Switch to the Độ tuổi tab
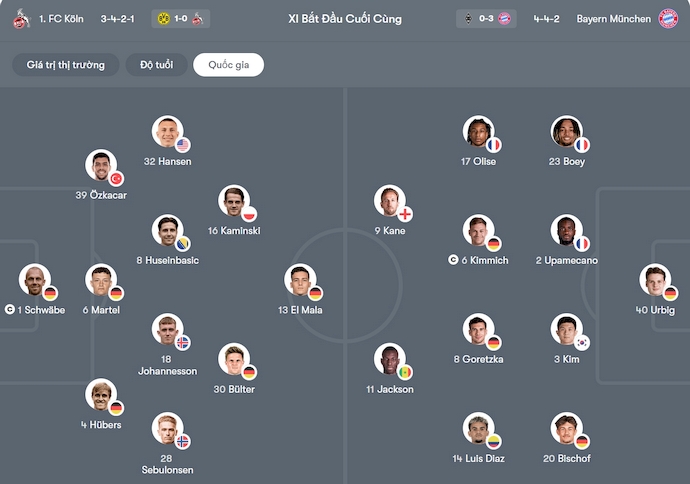 (x=156, y=65)
